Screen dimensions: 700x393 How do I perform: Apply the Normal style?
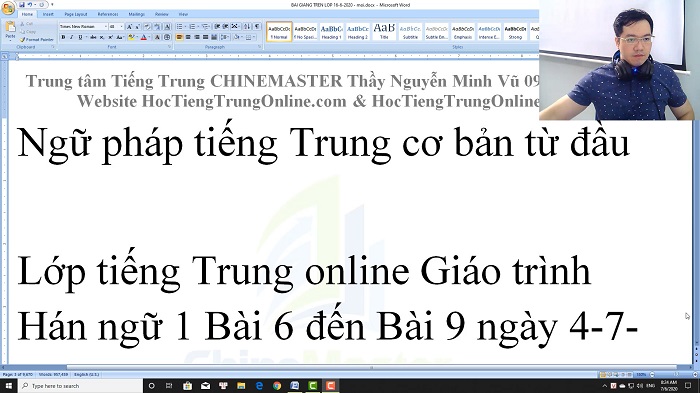click(x=279, y=32)
